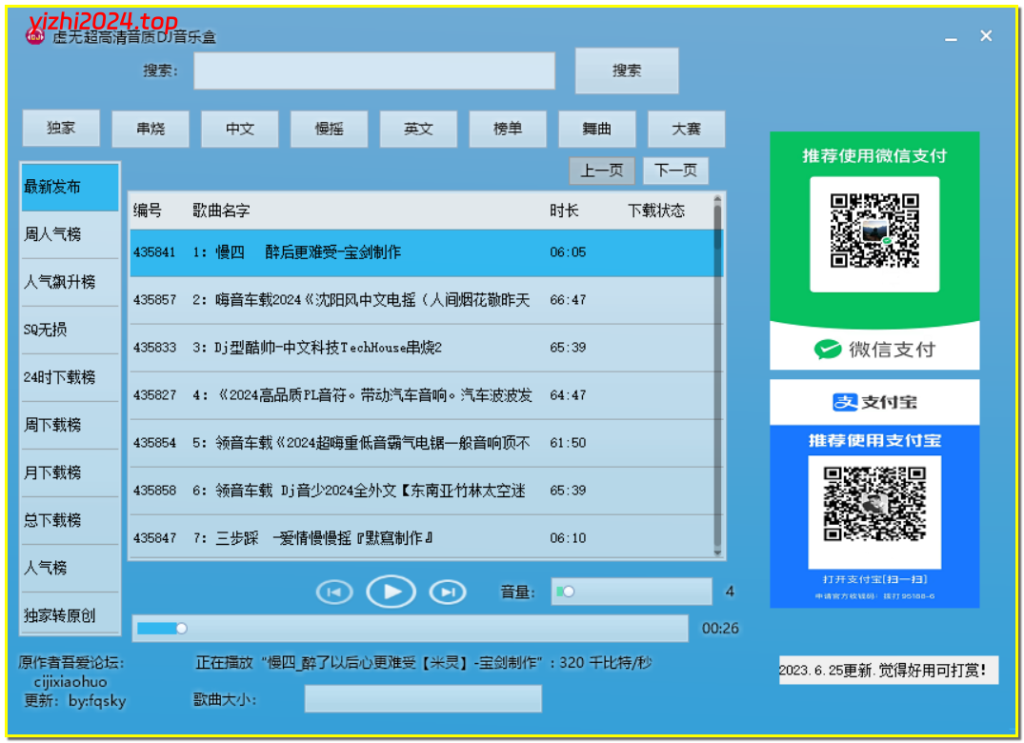Minimize the DJ music box window
The width and height of the screenshot is (1024, 743).
tap(951, 38)
